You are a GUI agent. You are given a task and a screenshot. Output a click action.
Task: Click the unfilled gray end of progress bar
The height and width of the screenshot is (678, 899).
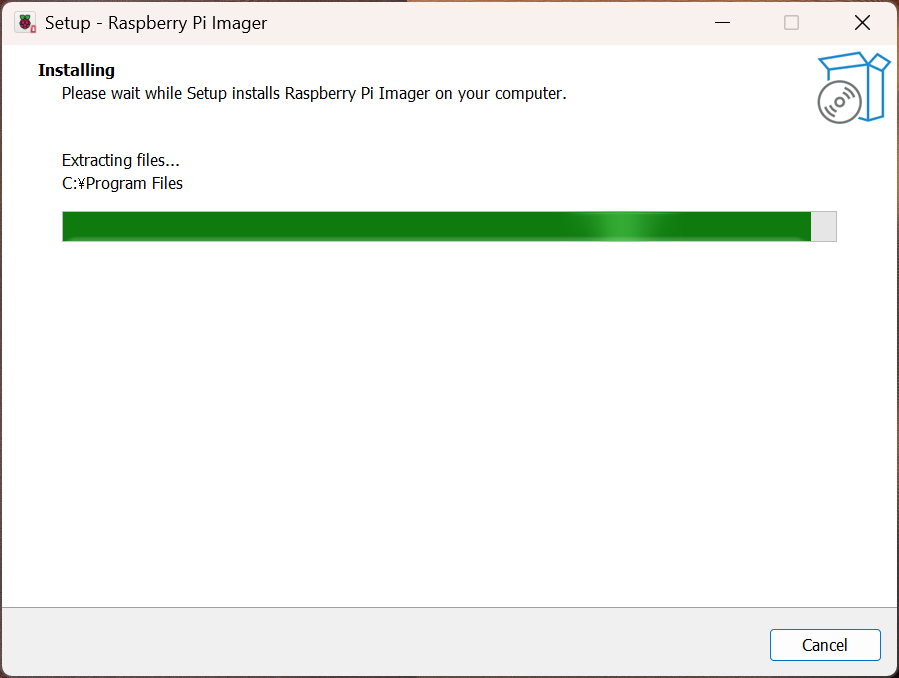(824, 227)
